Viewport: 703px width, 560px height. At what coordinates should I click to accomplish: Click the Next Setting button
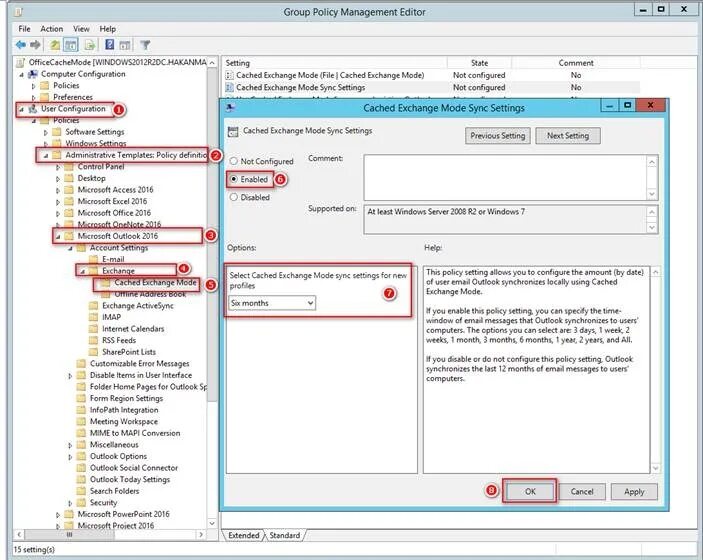[x=568, y=136]
